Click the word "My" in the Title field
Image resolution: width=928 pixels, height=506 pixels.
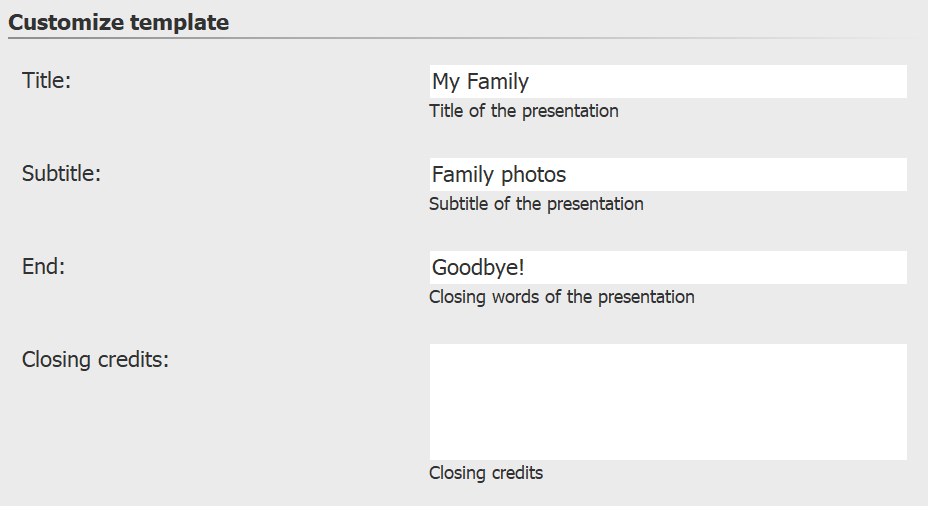[446, 82]
